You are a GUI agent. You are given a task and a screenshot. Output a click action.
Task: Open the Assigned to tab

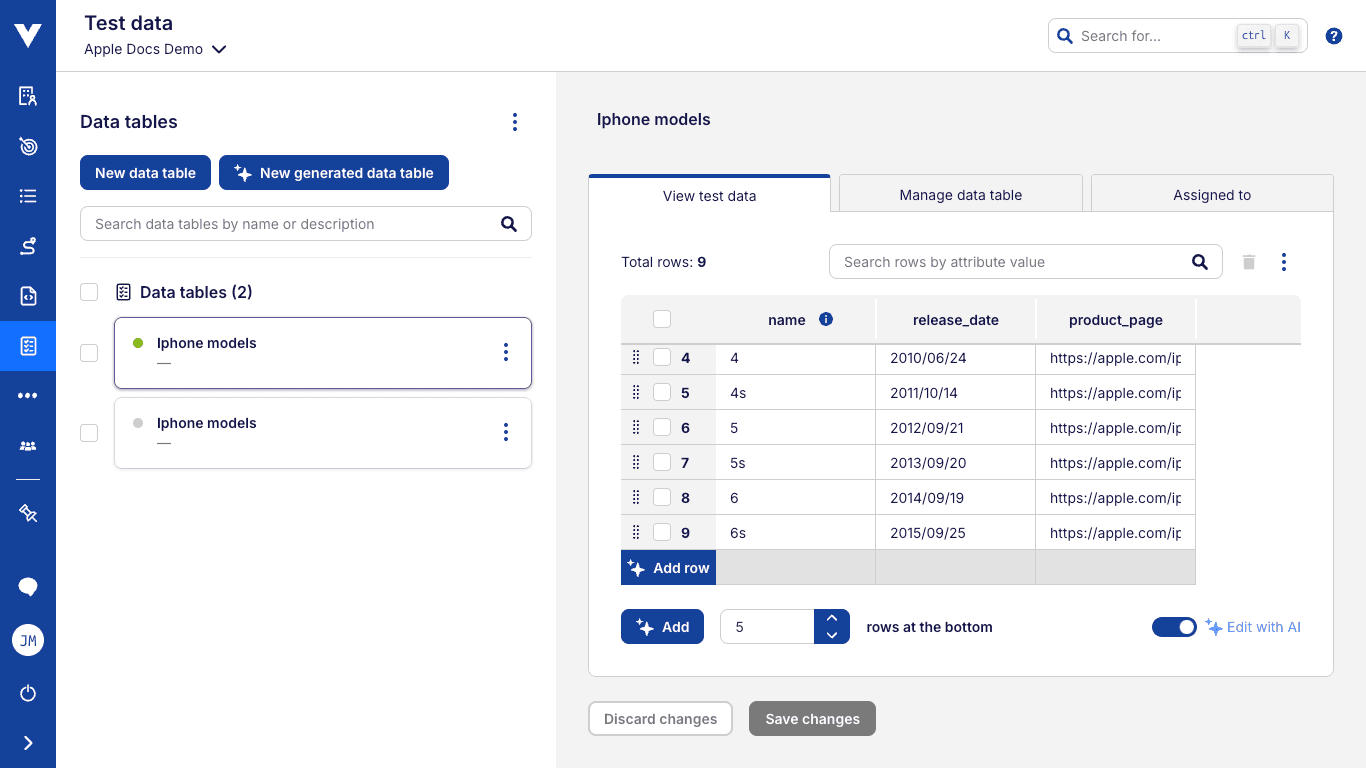click(x=1212, y=195)
